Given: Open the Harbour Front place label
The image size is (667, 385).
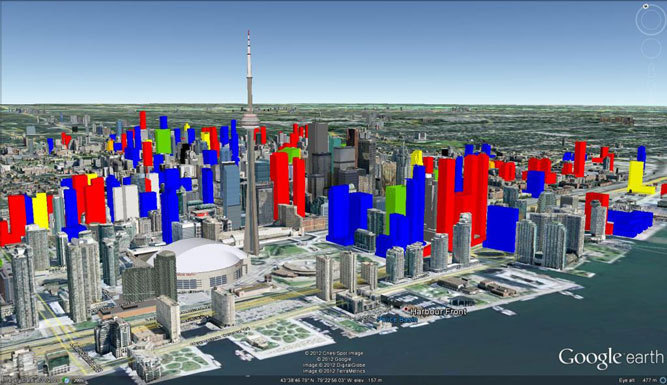Looking at the screenshot, I should click(x=439, y=312).
